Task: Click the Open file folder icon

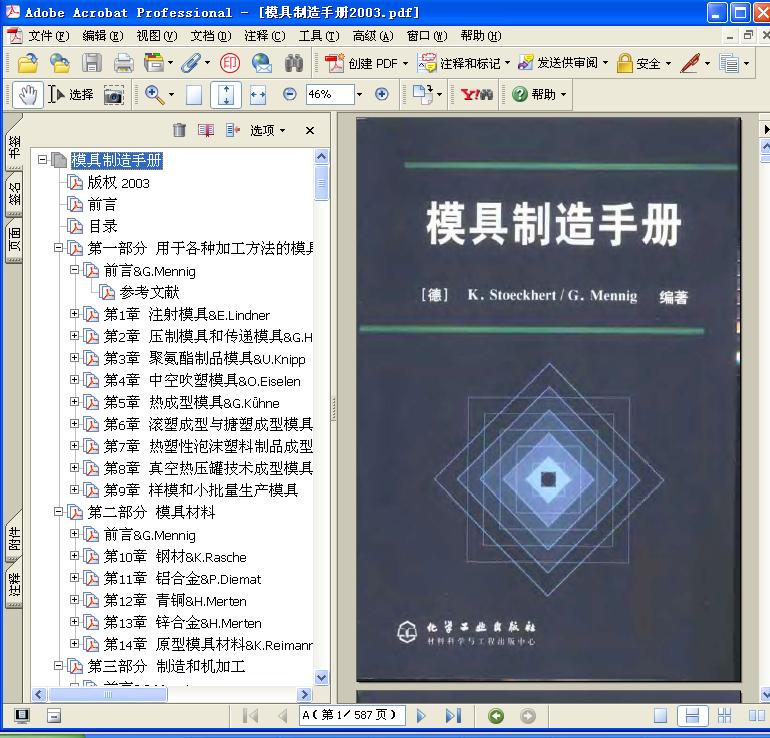Action: tap(28, 63)
